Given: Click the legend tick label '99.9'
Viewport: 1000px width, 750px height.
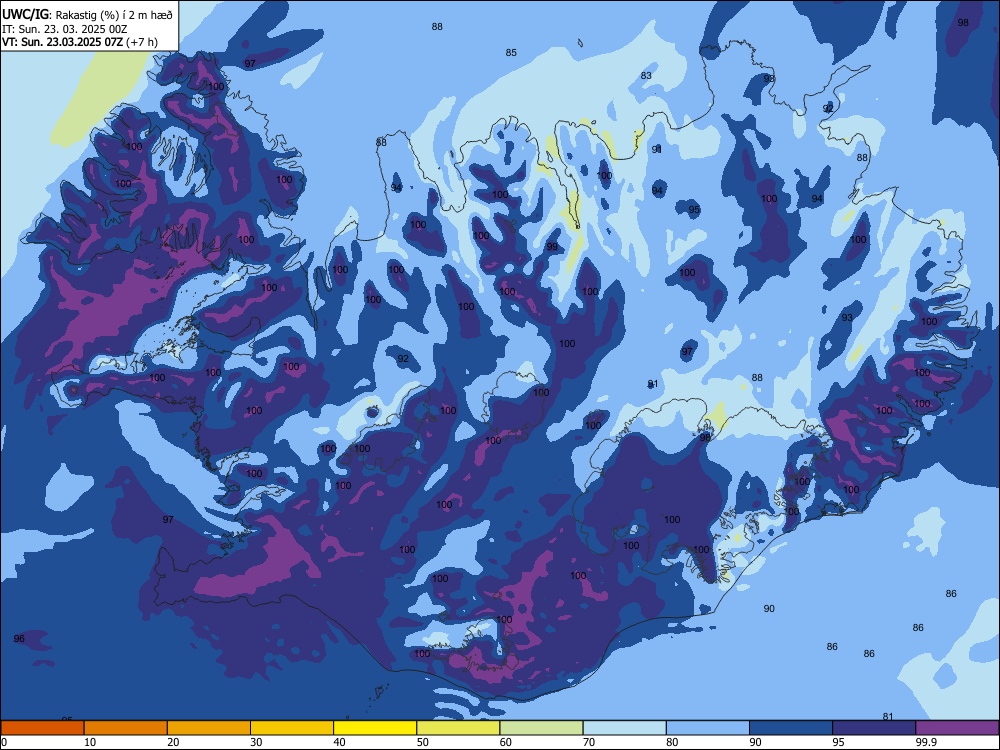Looking at the screenshot, I should pos(926,742).
